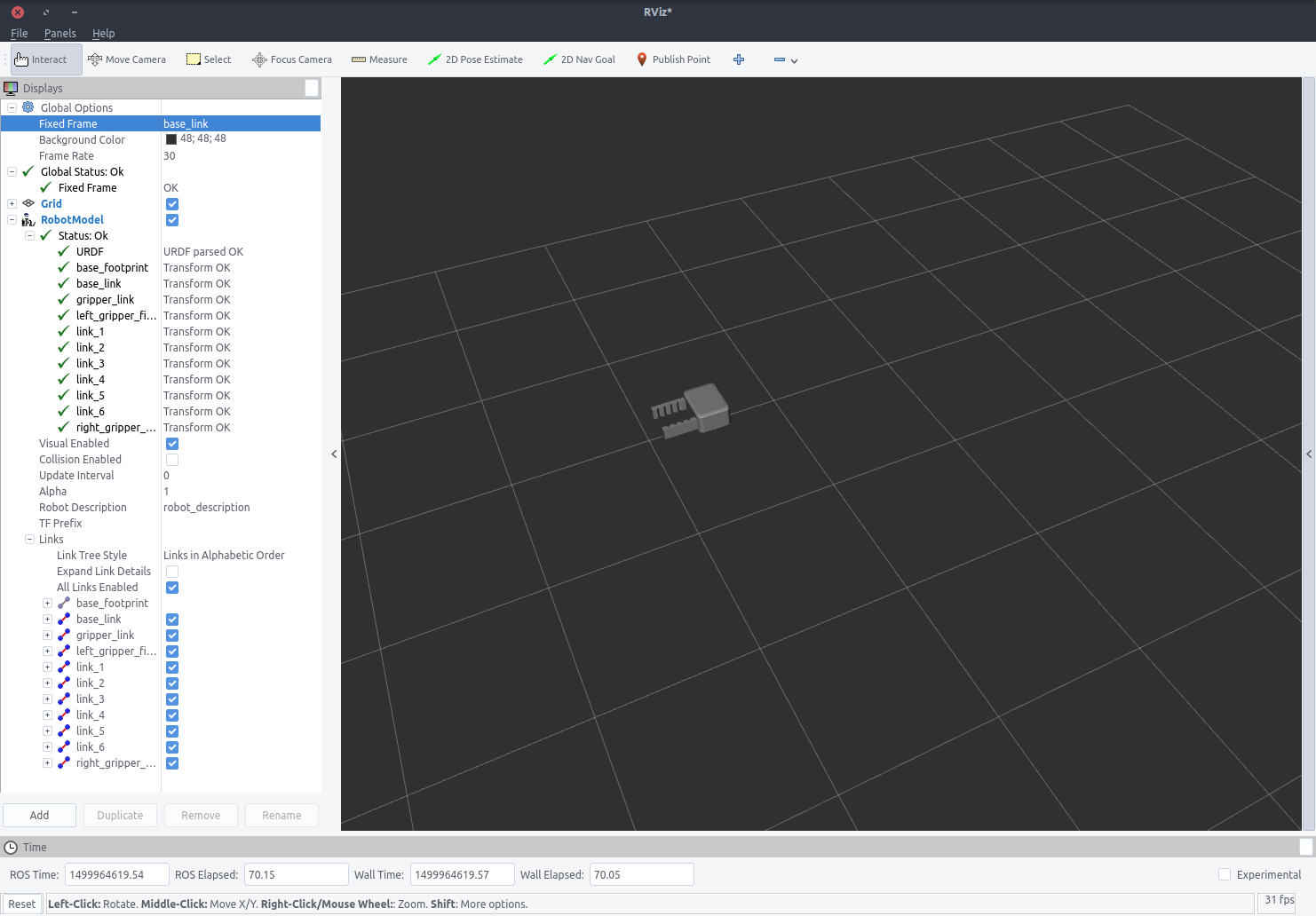This screenshot has height=916, width=1316.
Task: Click the Link Tree Style value
Action: (x=224, y=555)
